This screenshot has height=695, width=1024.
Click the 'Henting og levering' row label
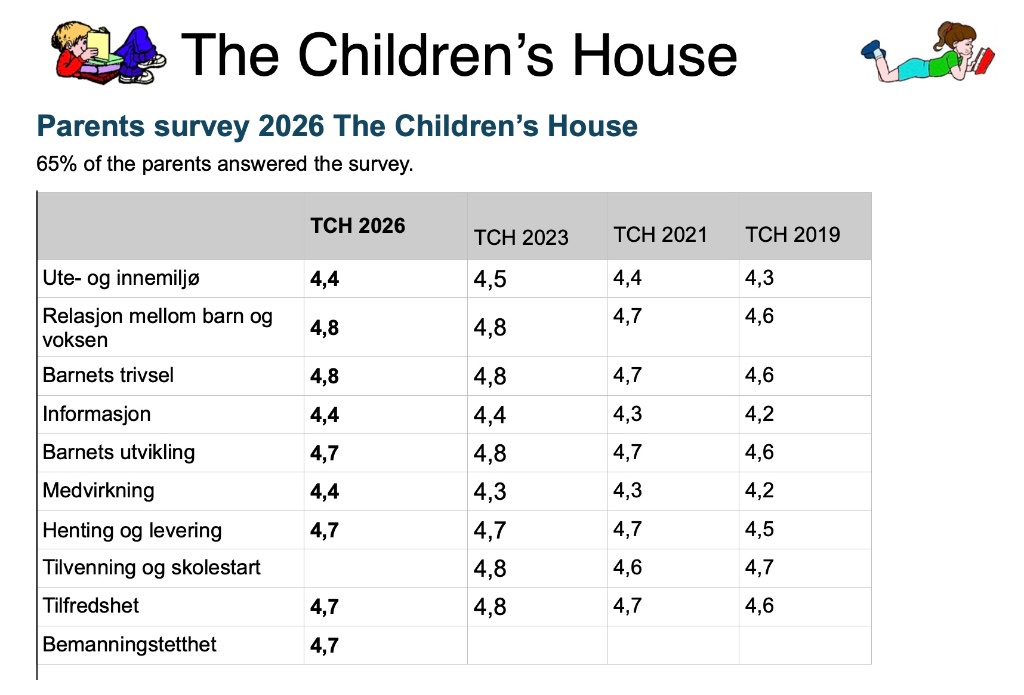[132, 530]
